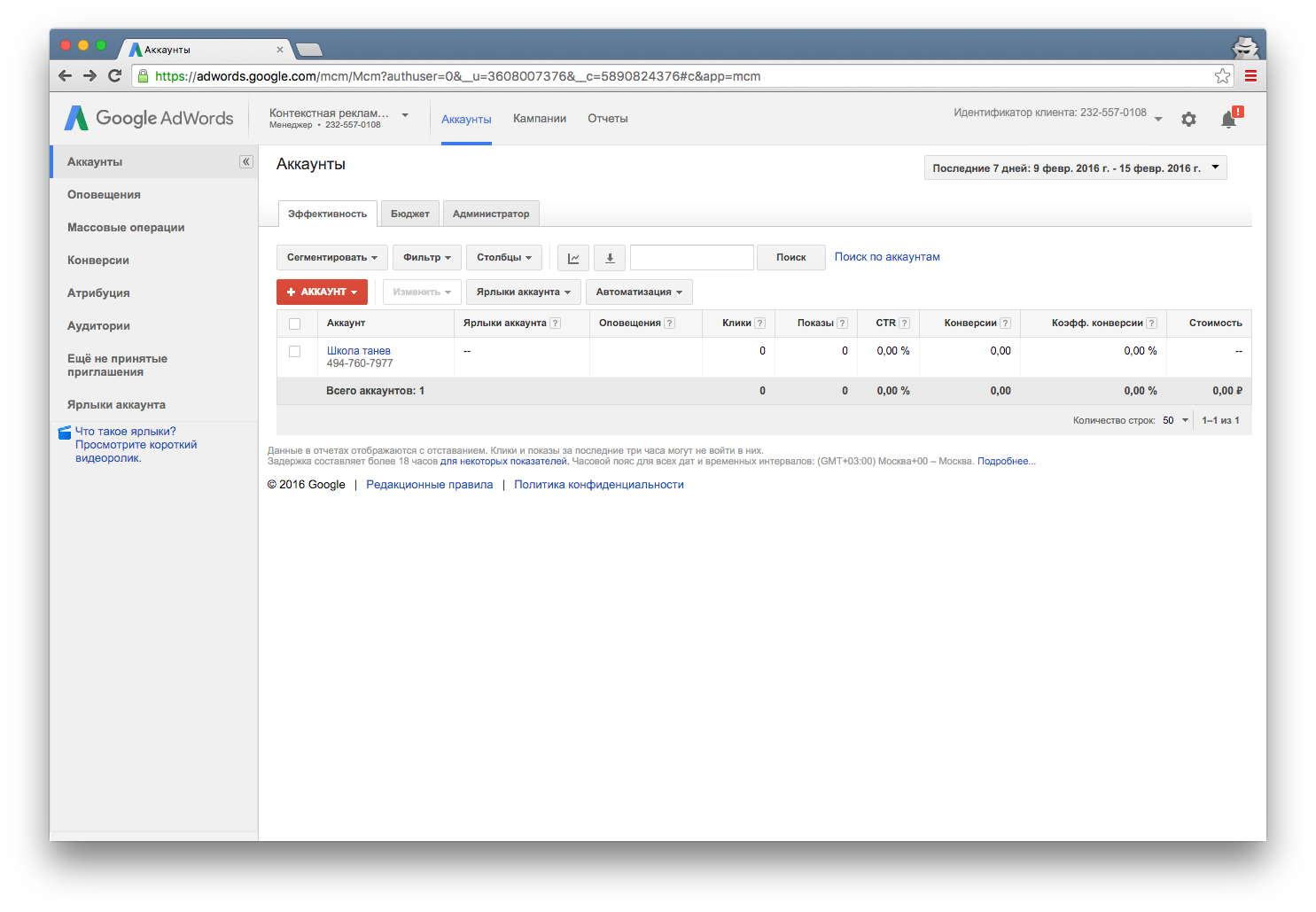The height and width of the screenshot is (912, 1316).
Task: Open the notifications bell
Action: (x=1229, y=119)
